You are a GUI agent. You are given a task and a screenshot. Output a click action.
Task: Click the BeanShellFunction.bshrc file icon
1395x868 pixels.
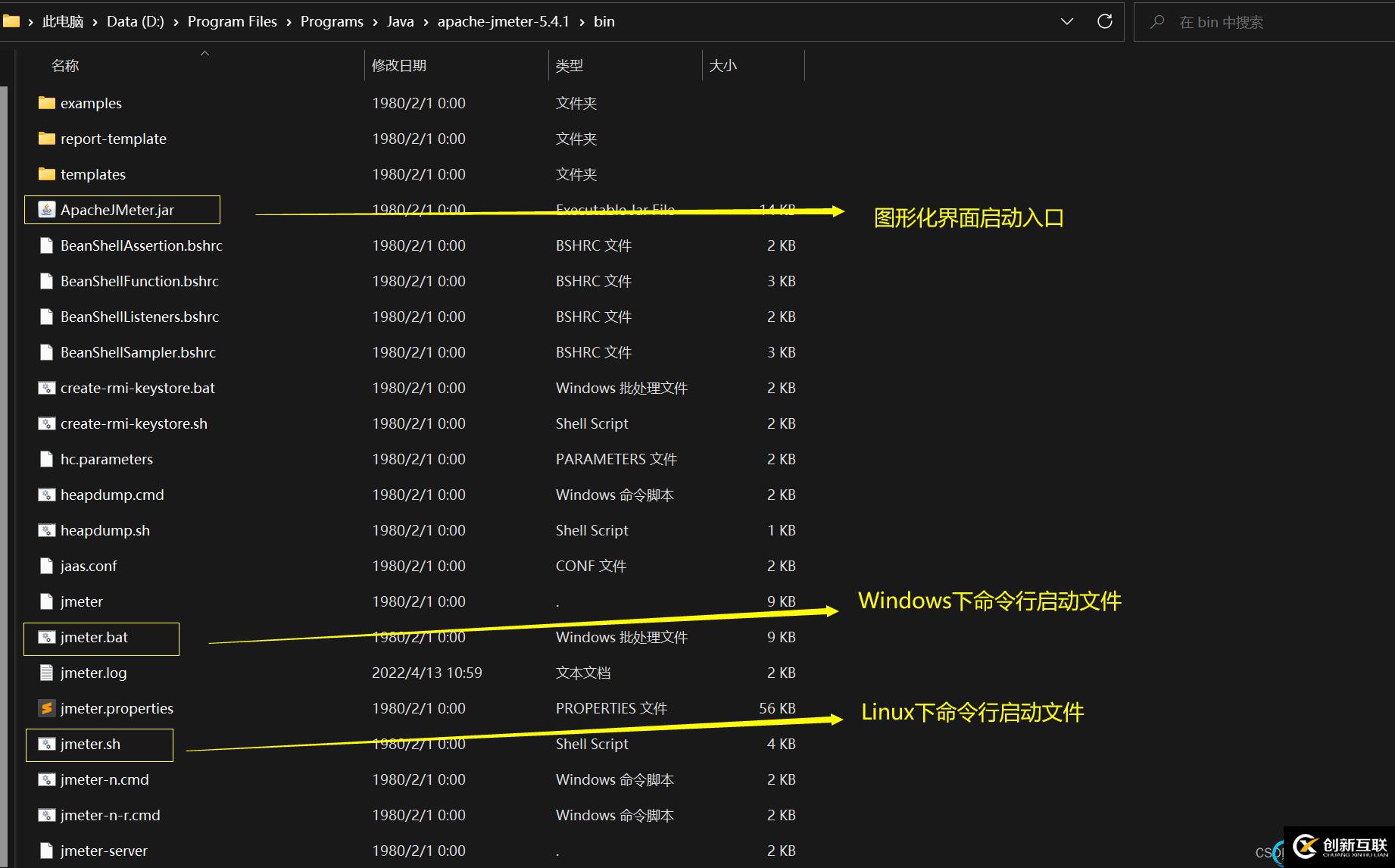tap(47, 280)
